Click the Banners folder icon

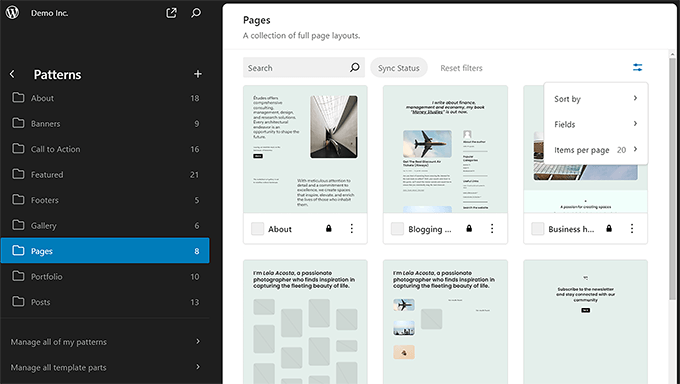(x=18, y=123)
